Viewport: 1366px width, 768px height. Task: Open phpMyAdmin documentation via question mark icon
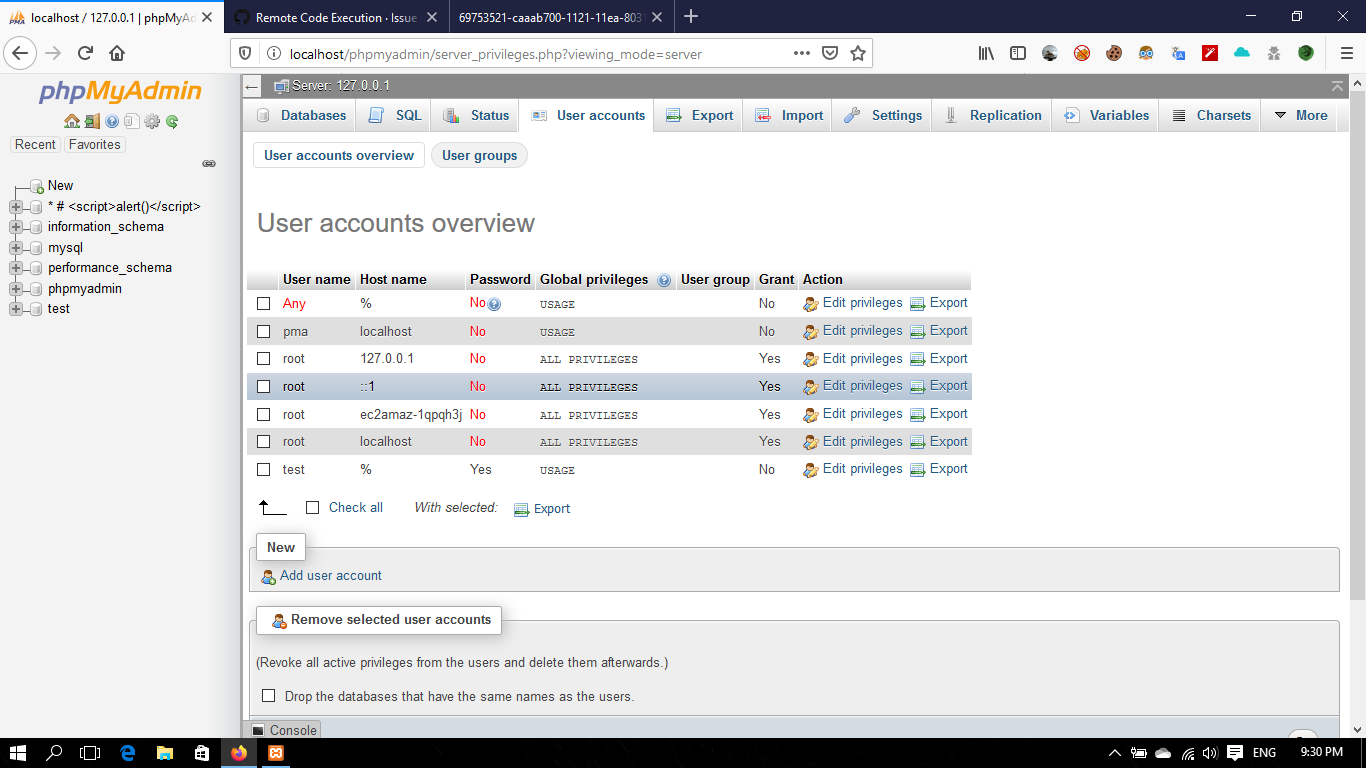[x=112, y=121]
